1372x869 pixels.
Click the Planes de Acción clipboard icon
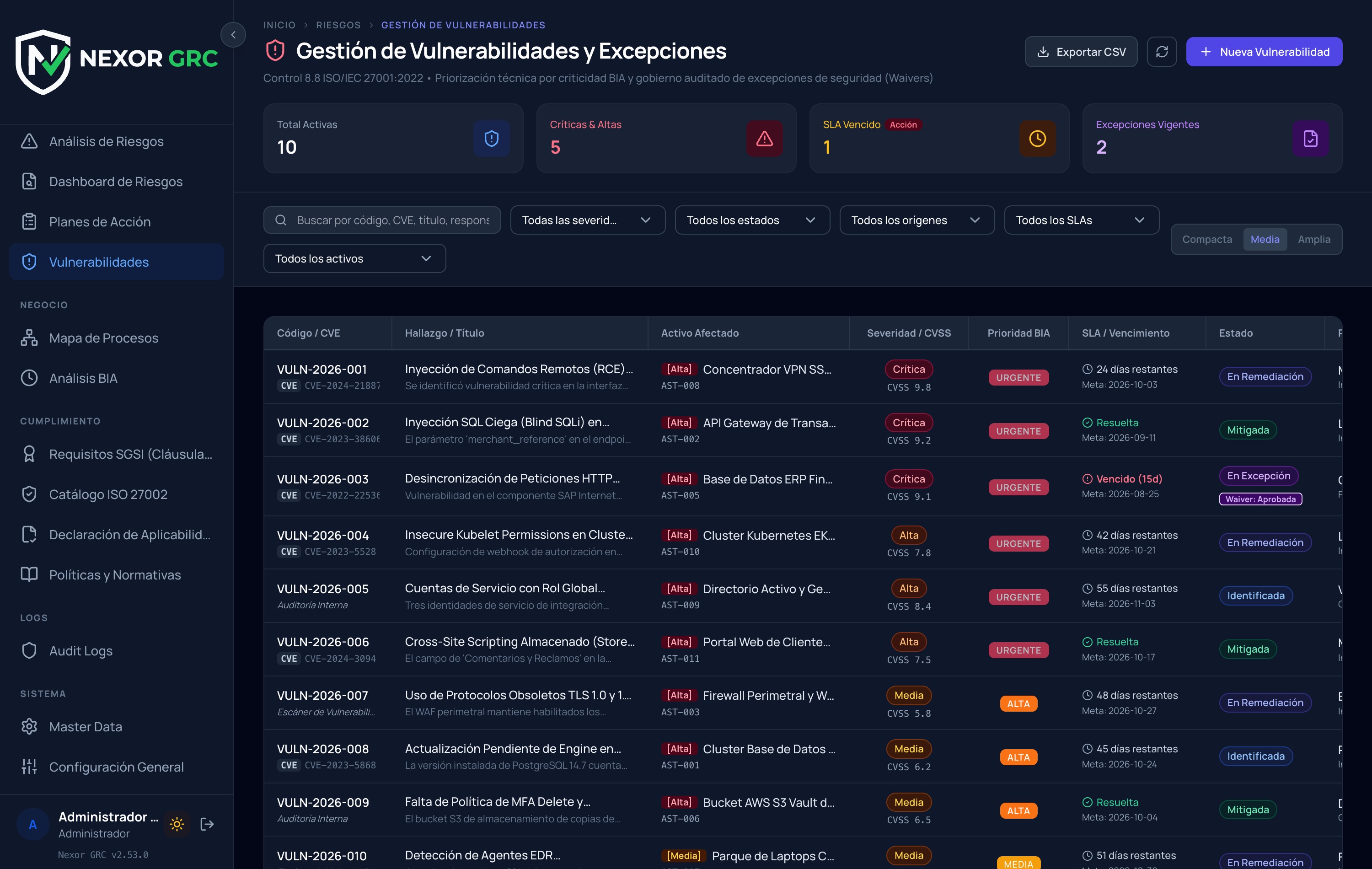click(29, 222)
